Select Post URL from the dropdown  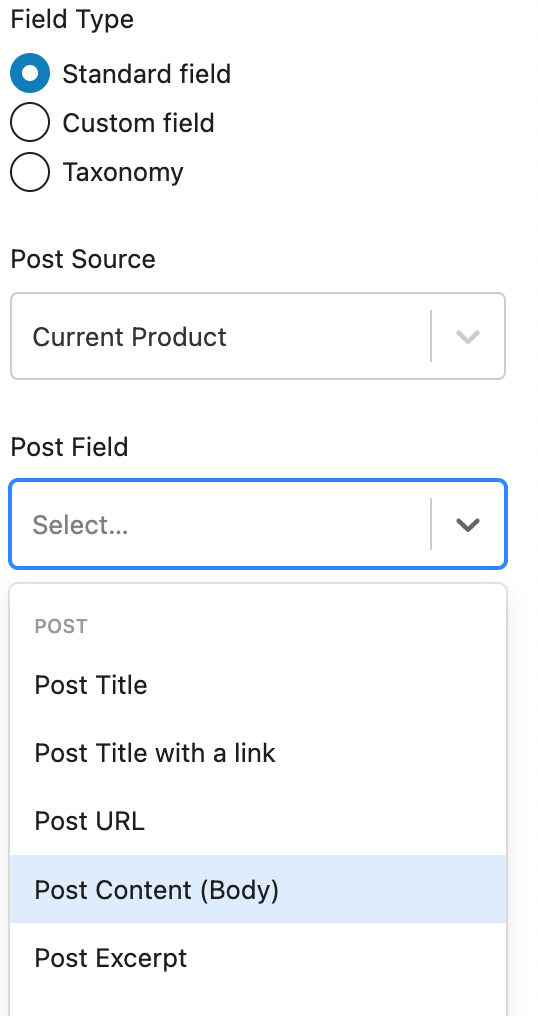point(258,821)
